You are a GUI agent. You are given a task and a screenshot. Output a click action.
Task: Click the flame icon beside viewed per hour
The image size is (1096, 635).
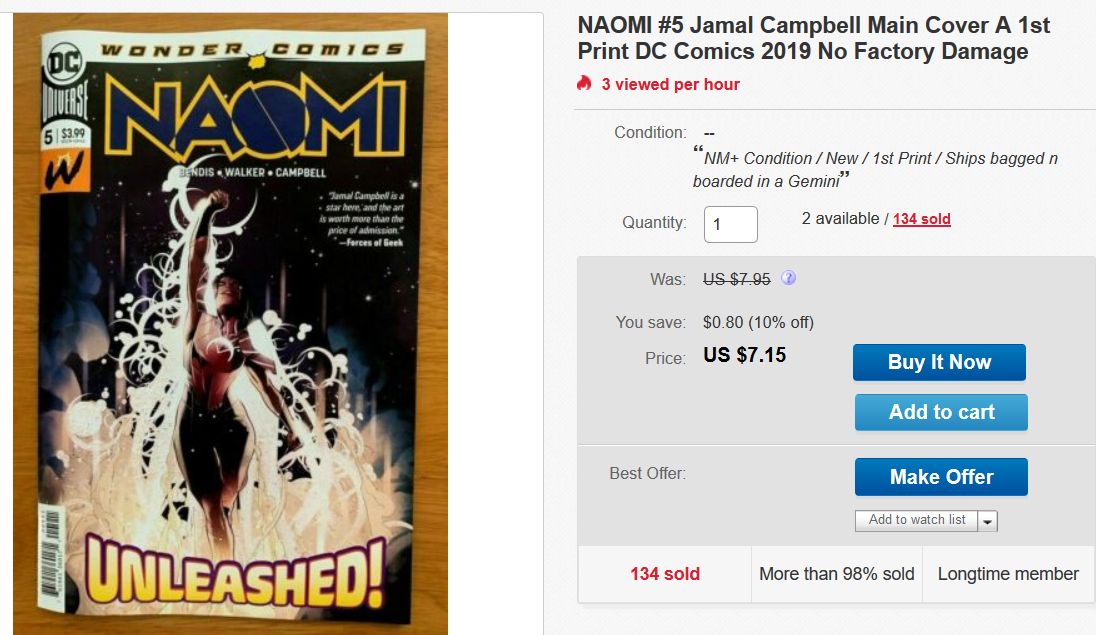[x=585, y=84]
